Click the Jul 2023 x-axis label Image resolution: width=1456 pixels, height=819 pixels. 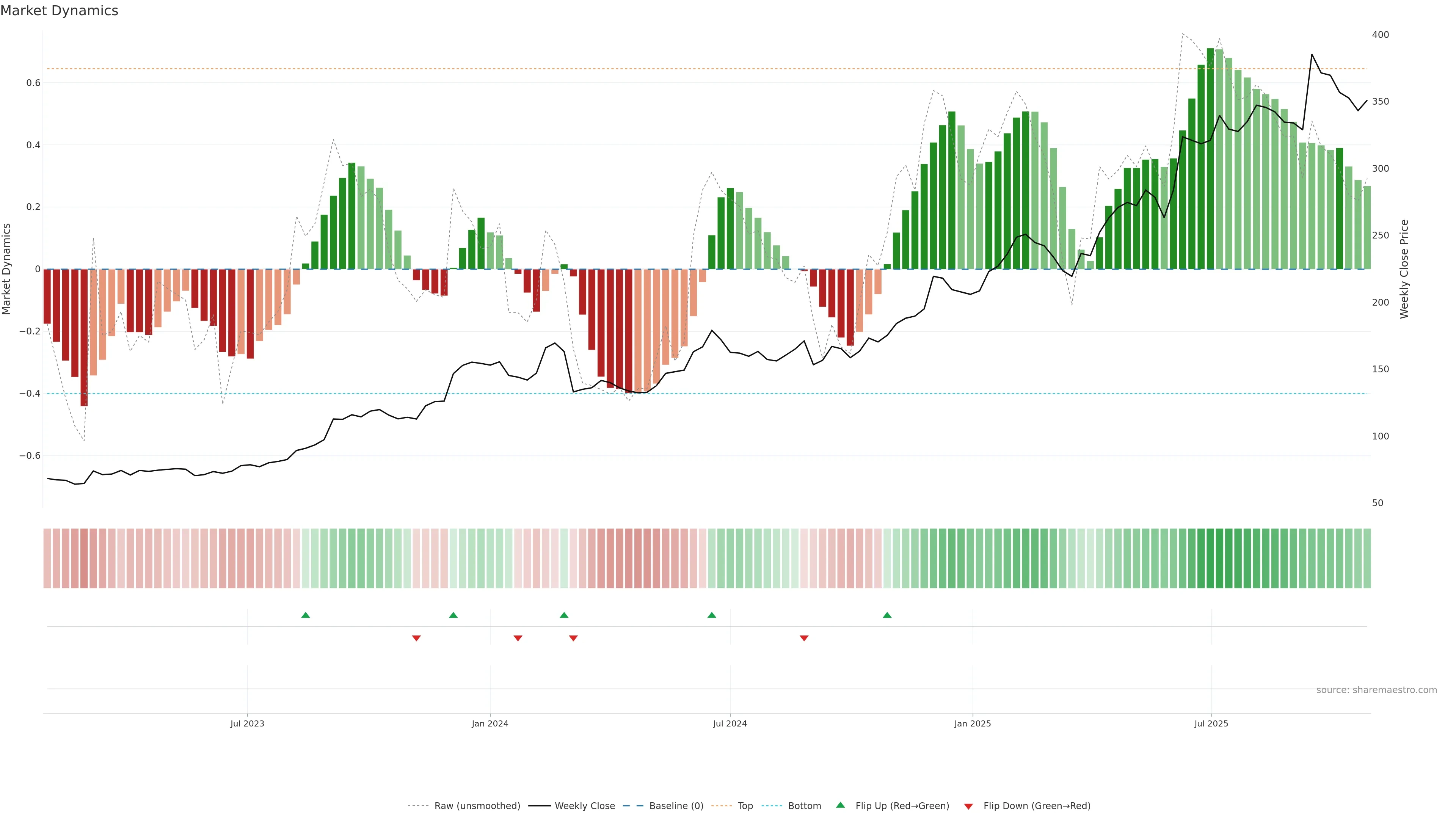pyautogui.click(x=247, y=723)
